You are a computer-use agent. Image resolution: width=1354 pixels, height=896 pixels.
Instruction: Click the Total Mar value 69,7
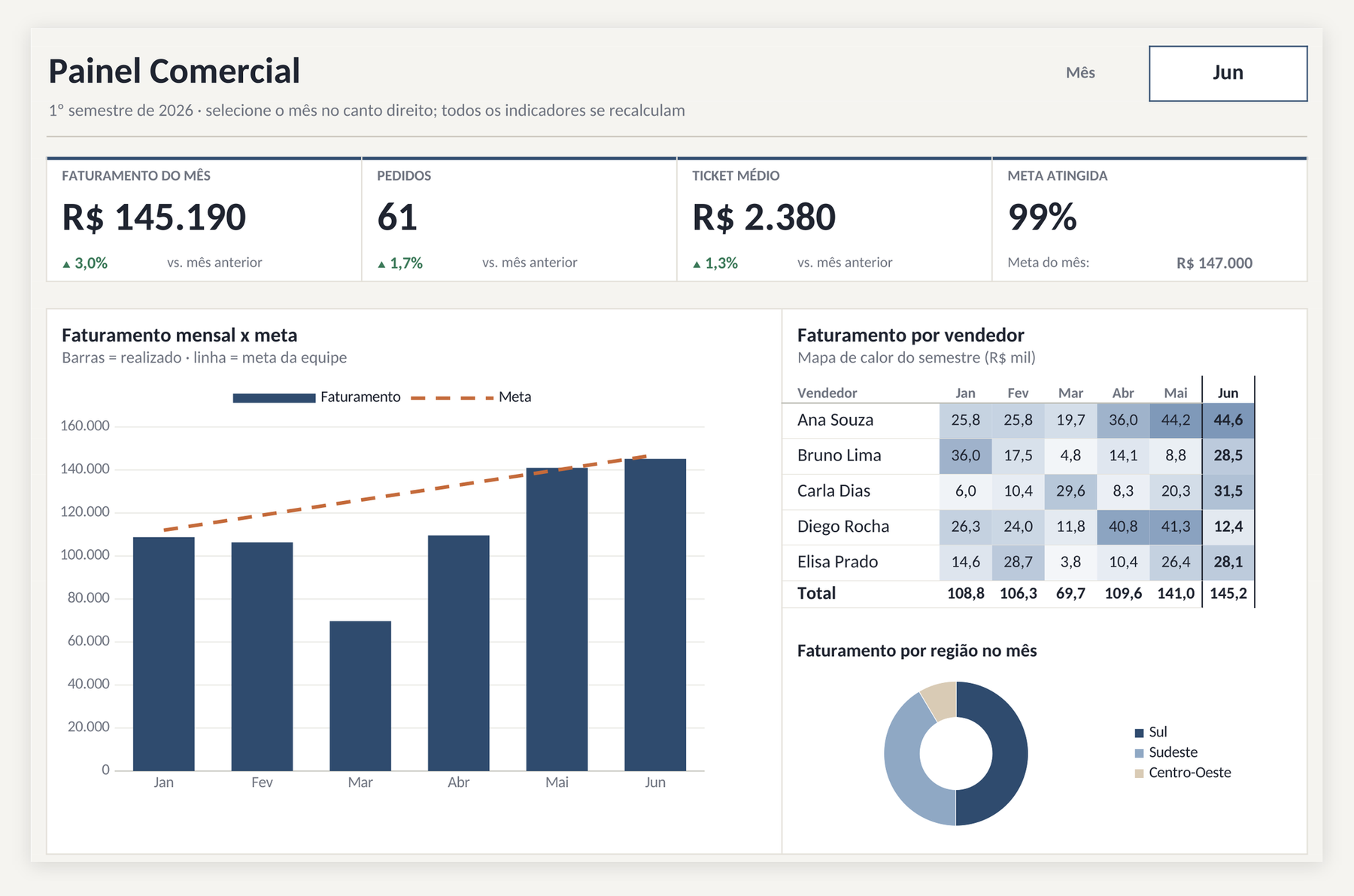1070,593
